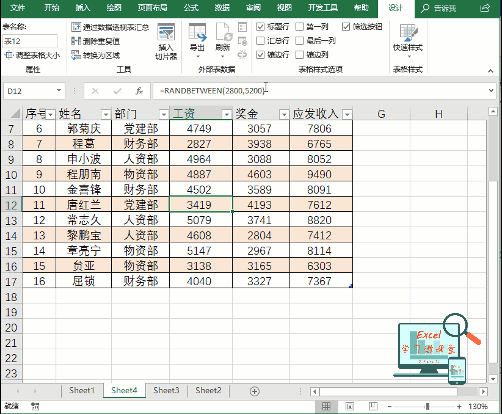Expand the formula bar
Image resolution: width=502 pixels, height=414 pixels.
pyautogui.click(x=491, y=90)
